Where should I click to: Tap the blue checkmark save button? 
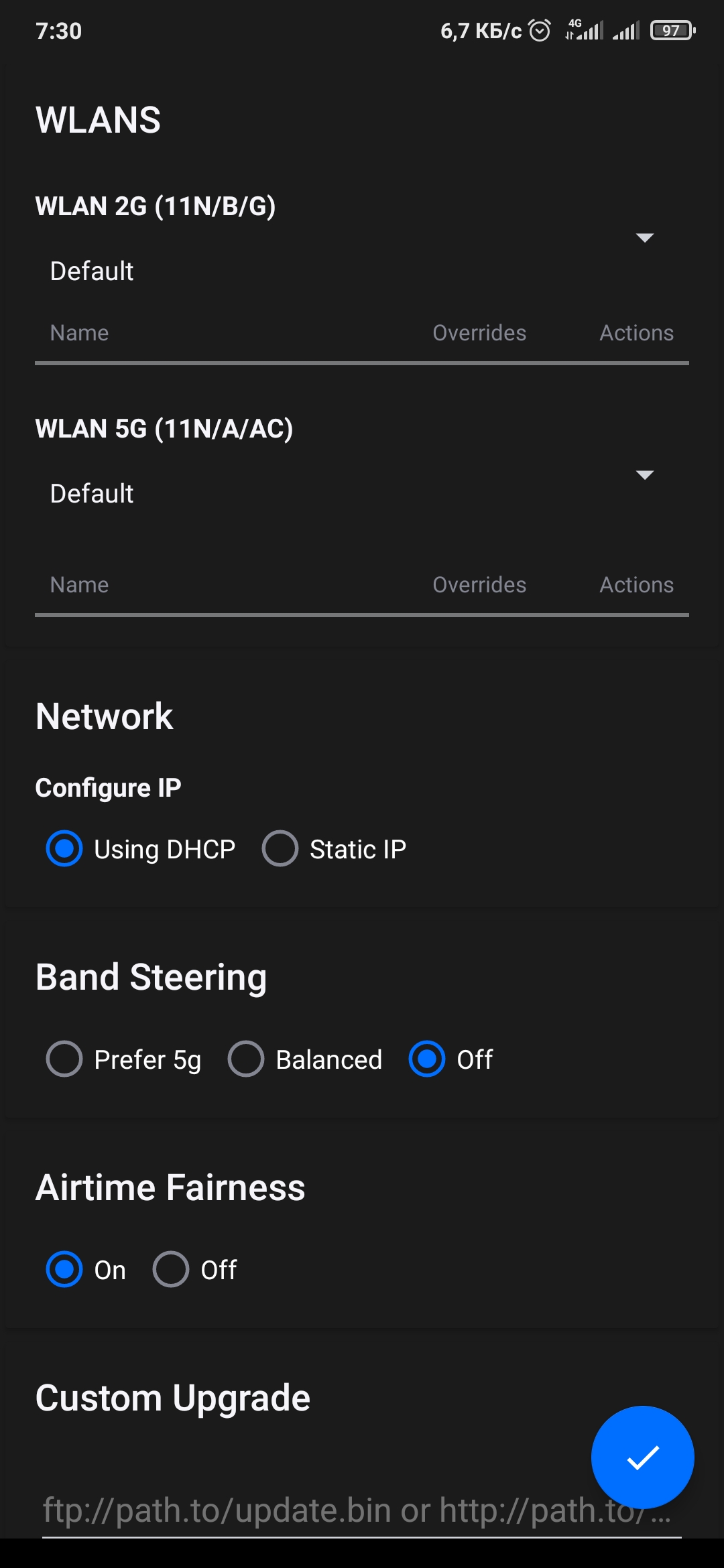[642, 1457]
